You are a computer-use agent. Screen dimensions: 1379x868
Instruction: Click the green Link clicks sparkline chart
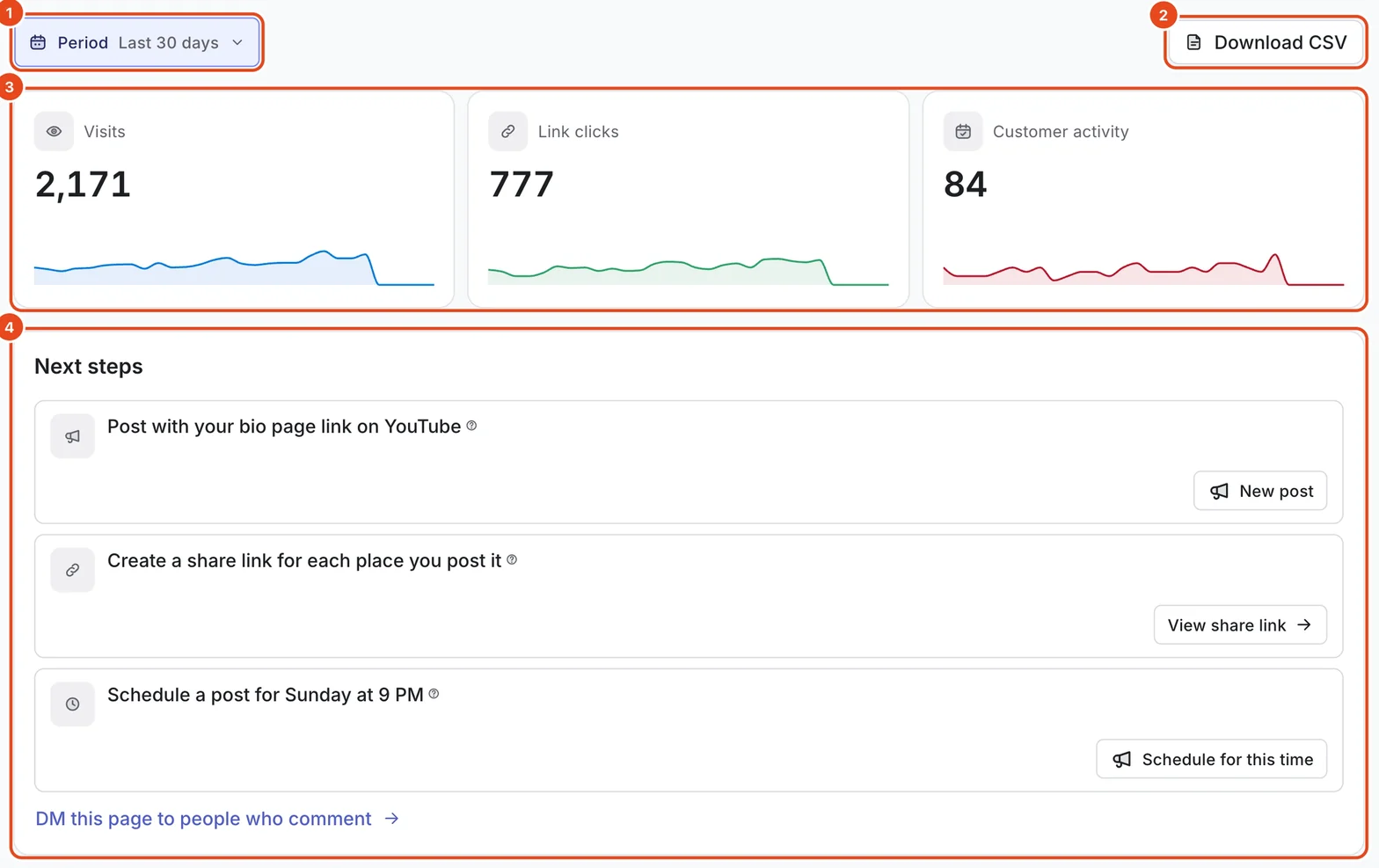tap(688, 271)
